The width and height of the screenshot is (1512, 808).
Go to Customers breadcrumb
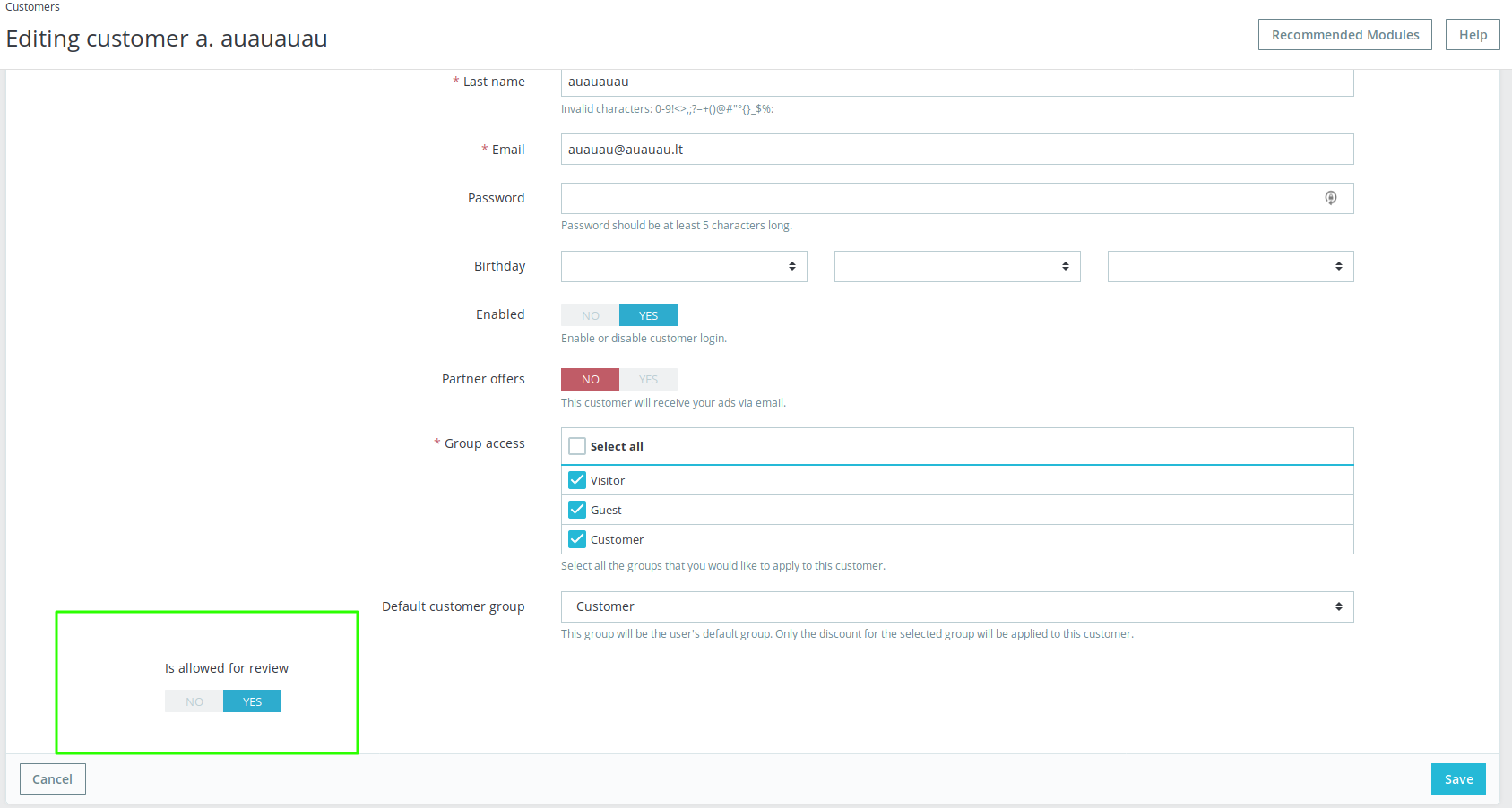[x=32, y=7]
